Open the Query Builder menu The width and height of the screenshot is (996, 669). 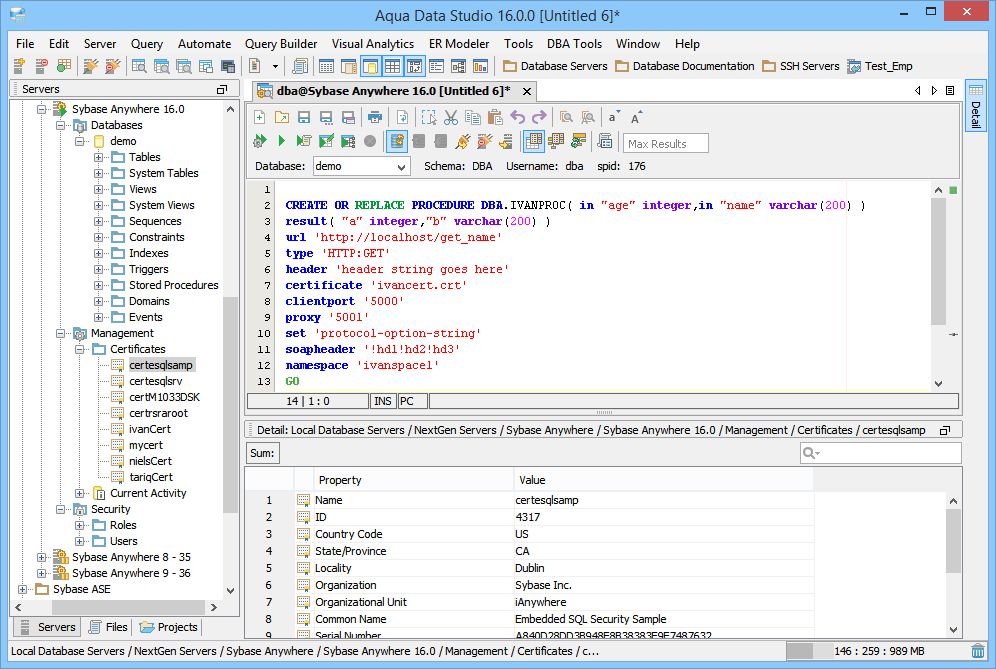click(281, 44)
